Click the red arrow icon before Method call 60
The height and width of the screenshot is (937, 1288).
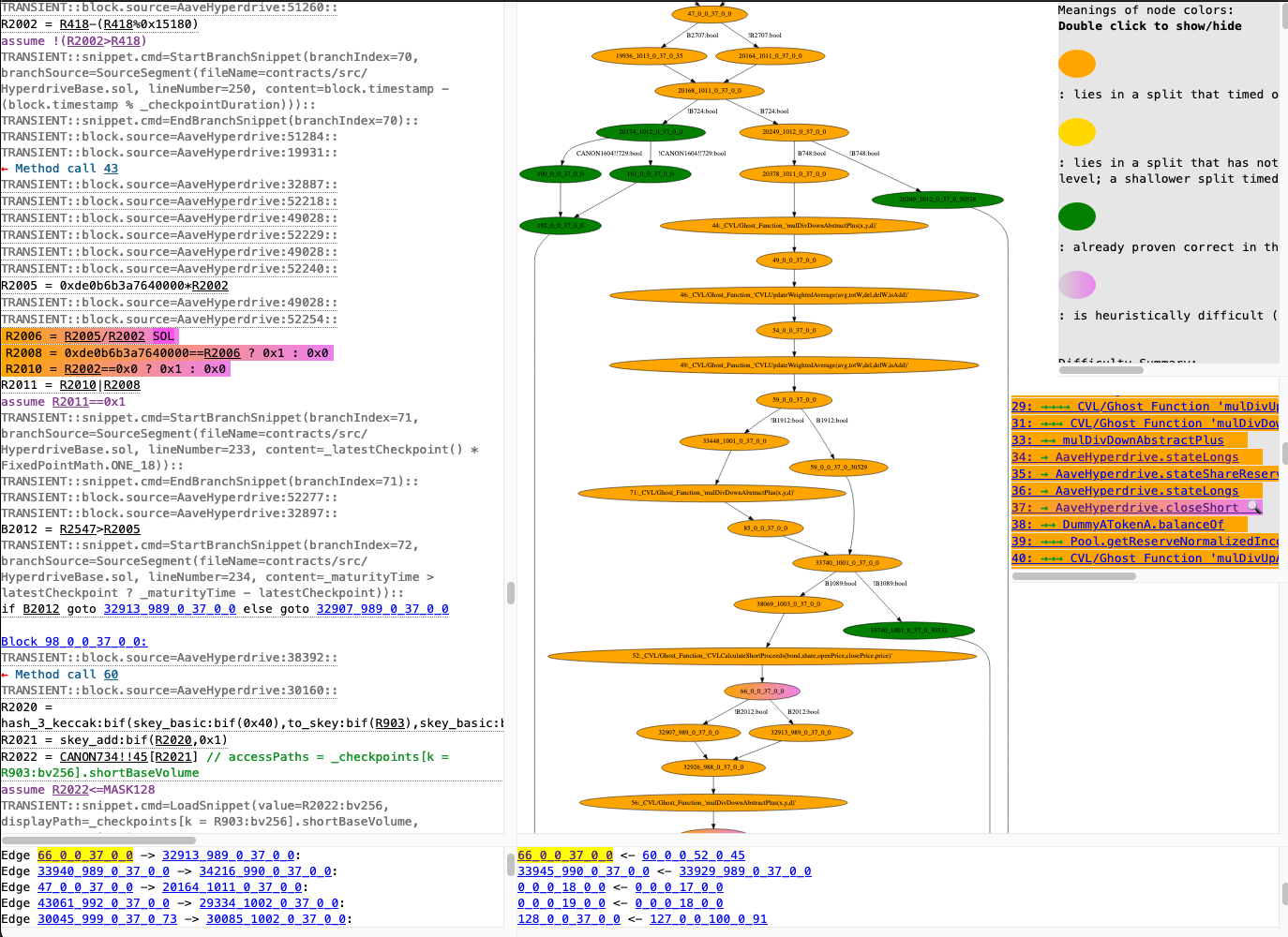(x=7, y=674)
